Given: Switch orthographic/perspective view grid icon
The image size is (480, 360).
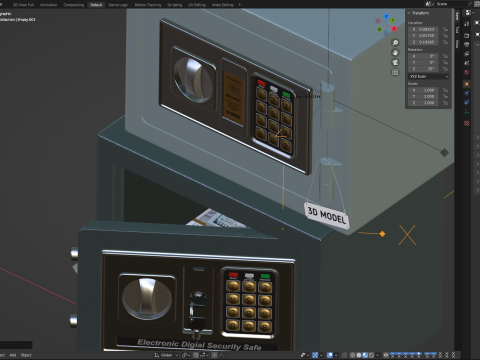Looking at the screenshot, I should point(395,72).
